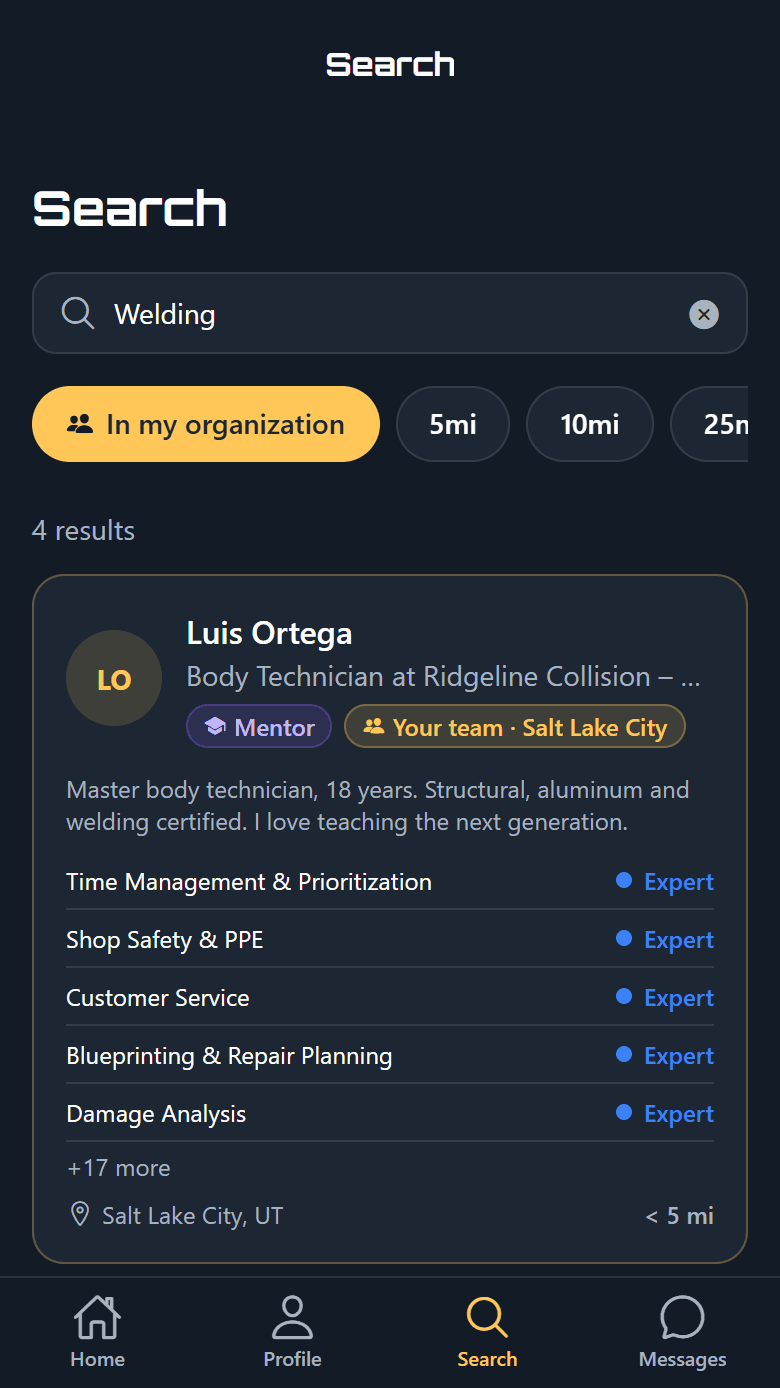Select the 5mi distance filter

(x=453, y=424)
